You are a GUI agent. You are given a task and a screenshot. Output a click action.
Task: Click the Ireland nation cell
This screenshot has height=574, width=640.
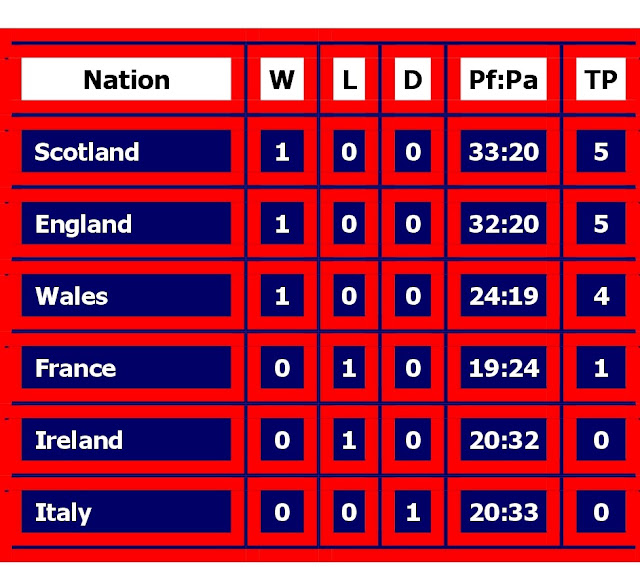point(126,439)
